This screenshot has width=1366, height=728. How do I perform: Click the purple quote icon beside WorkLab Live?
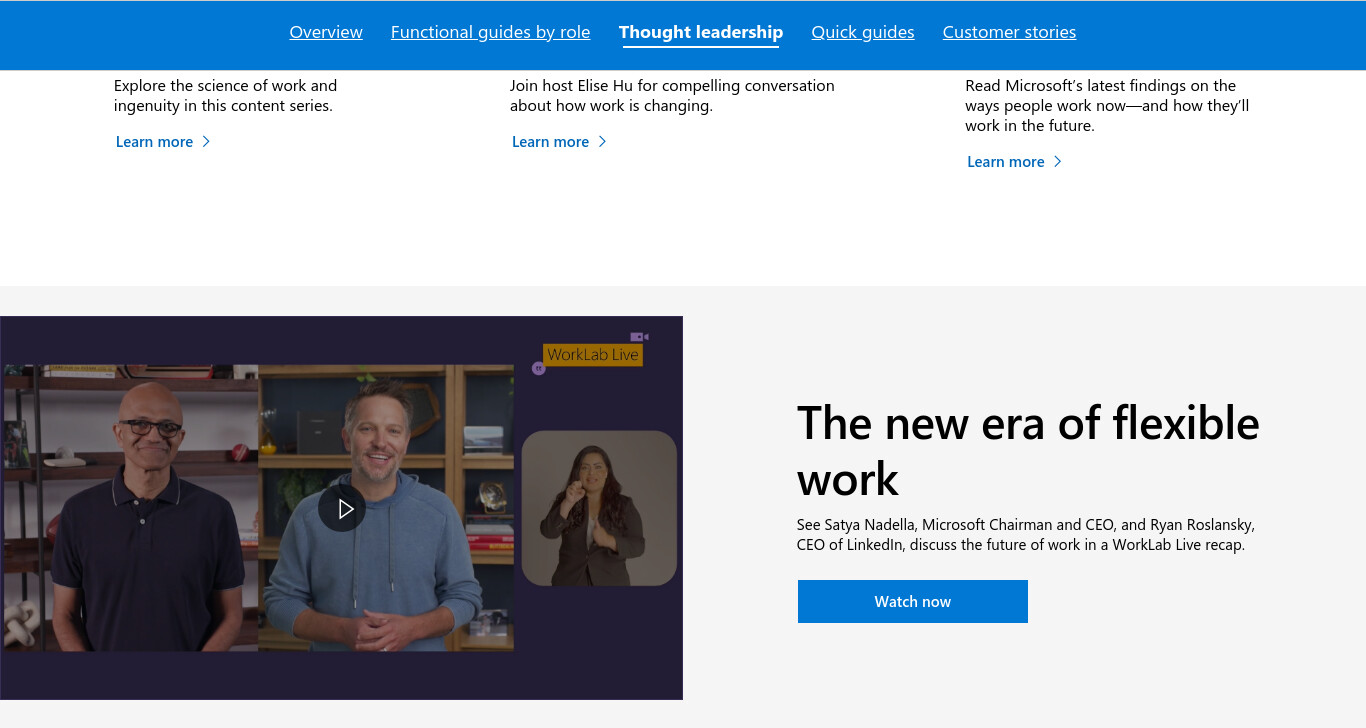coord(538,368)
